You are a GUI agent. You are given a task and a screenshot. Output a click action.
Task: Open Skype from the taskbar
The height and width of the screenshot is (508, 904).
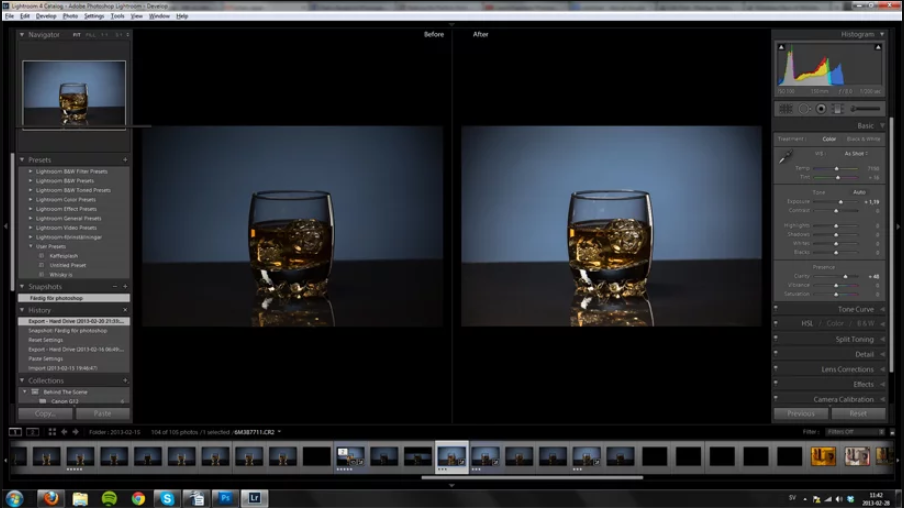tap(167, 498)
